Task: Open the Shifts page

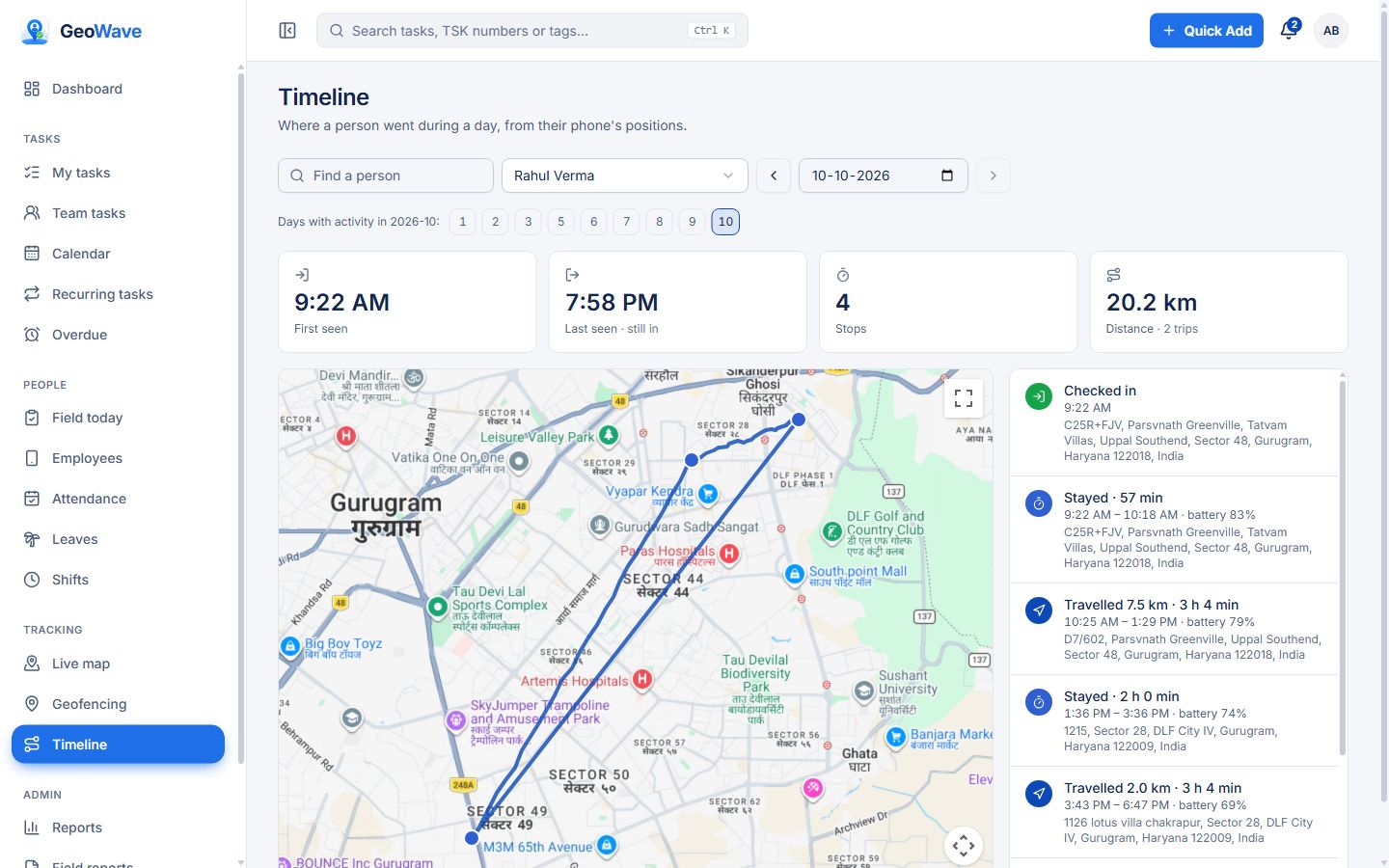Action: 118,580
